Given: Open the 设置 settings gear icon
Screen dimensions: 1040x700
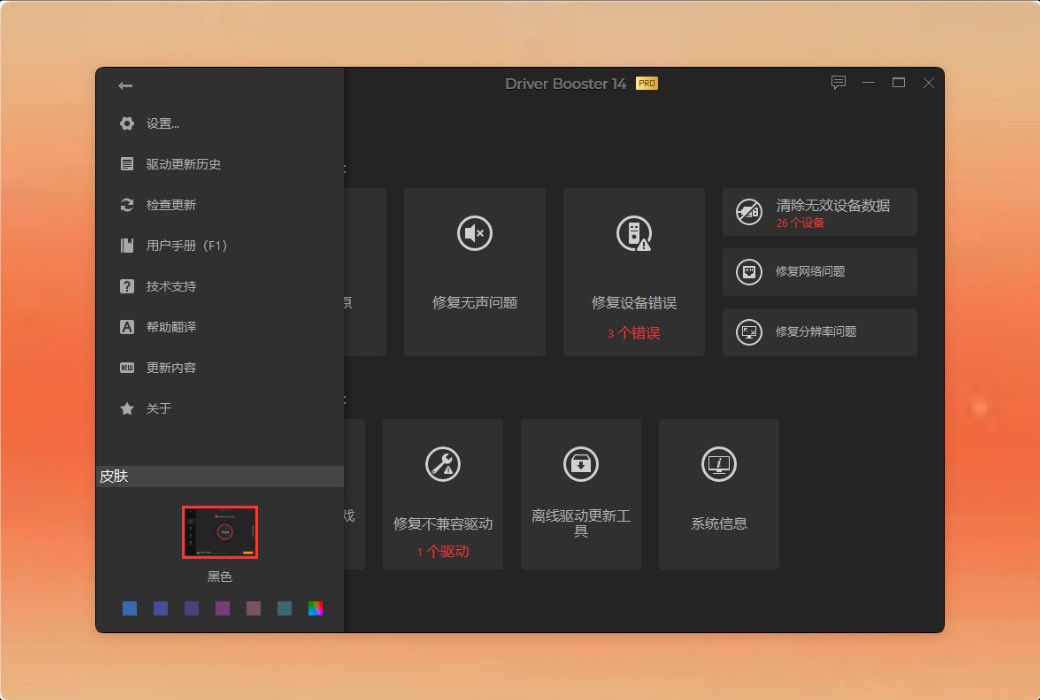Looking at the screenshot, I should click(x=127, y=123).
